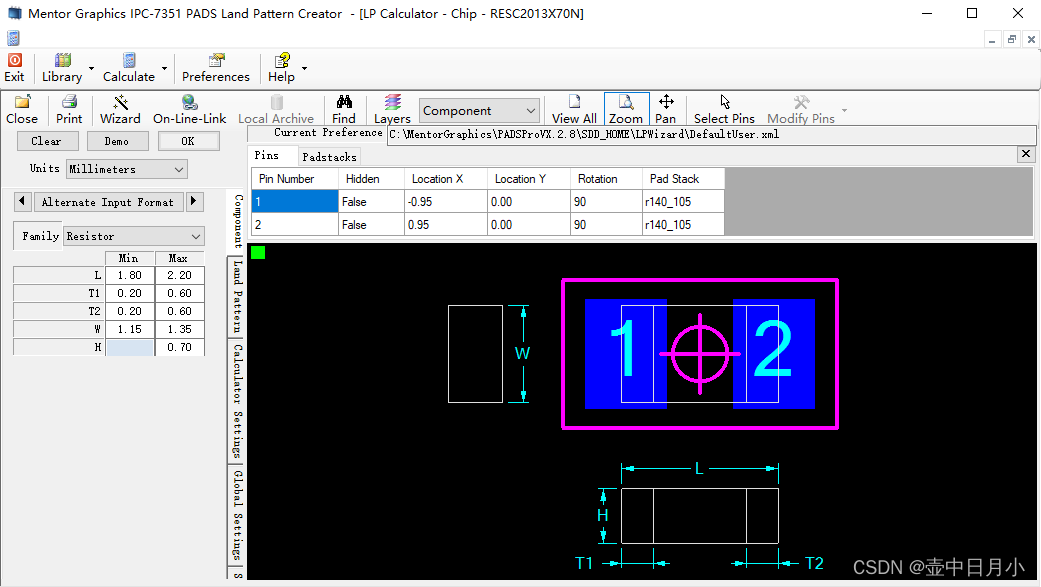Viewport: 1041px width, 587px height.
Task: Click the Alternate Input Format button
Action: [108, 202]
